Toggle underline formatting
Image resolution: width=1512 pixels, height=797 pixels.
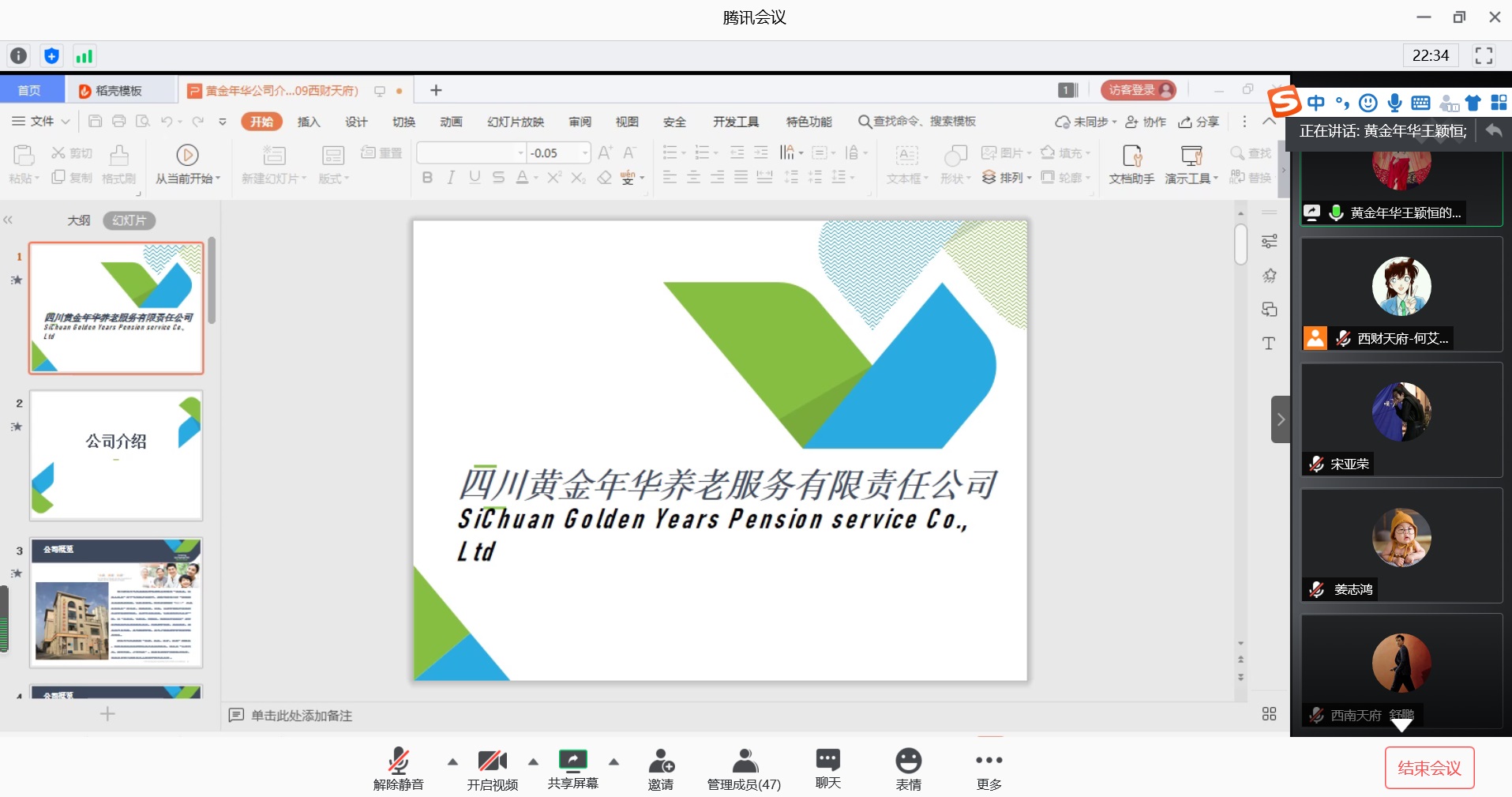click(x=473, y=178)
